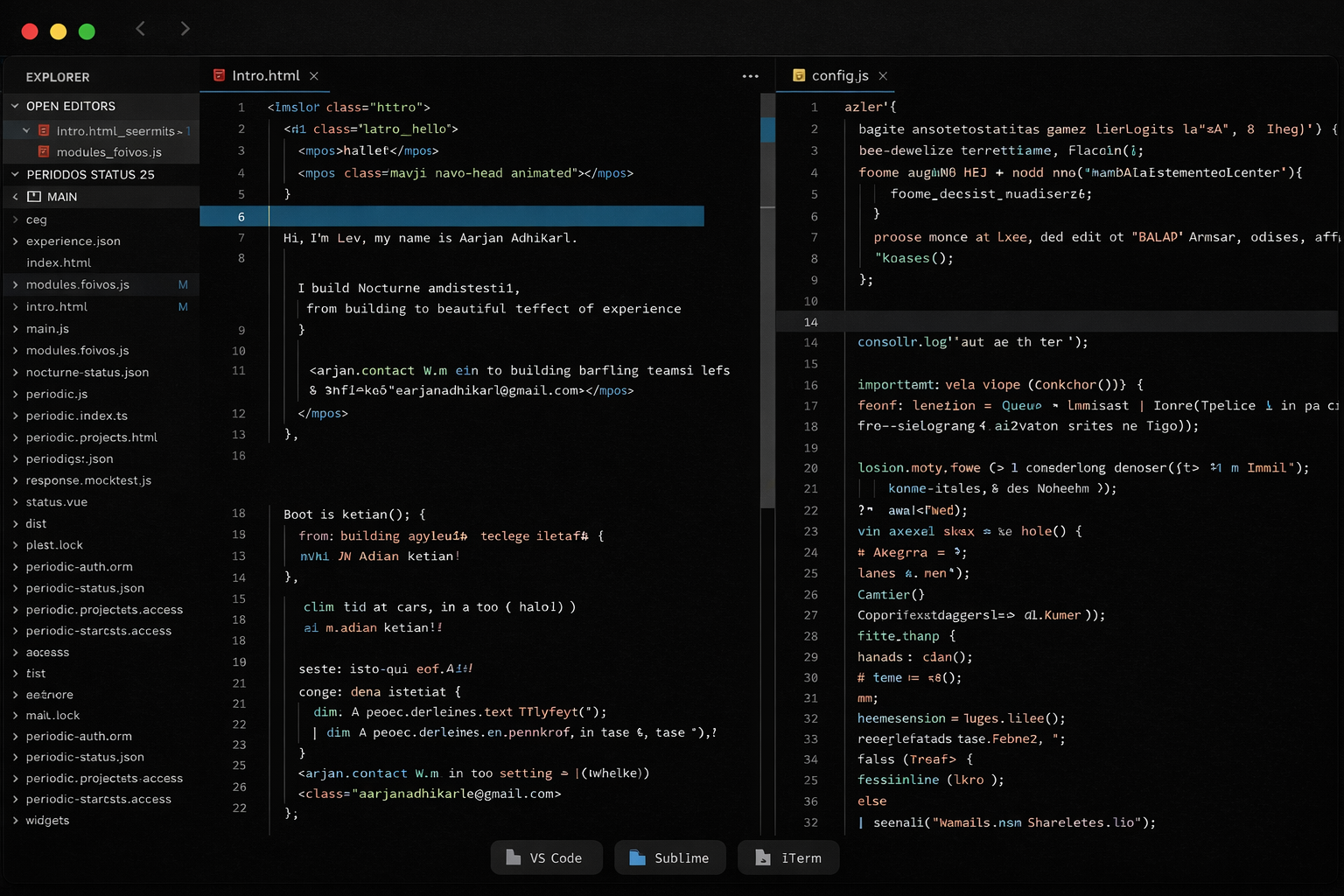Expand the widgets folder in explorer
The image size is (1344, 896).
[47, 821]
